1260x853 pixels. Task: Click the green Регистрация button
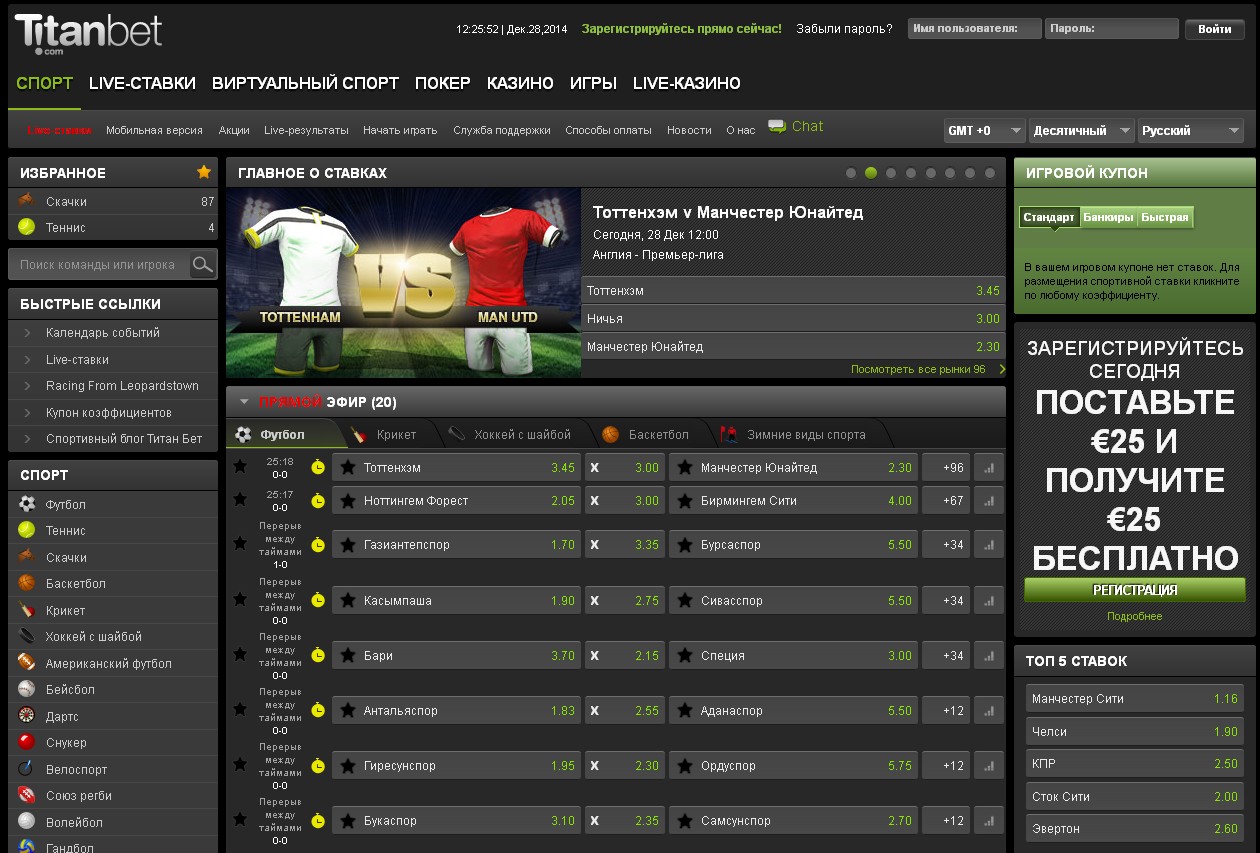tap(1135, 590)
